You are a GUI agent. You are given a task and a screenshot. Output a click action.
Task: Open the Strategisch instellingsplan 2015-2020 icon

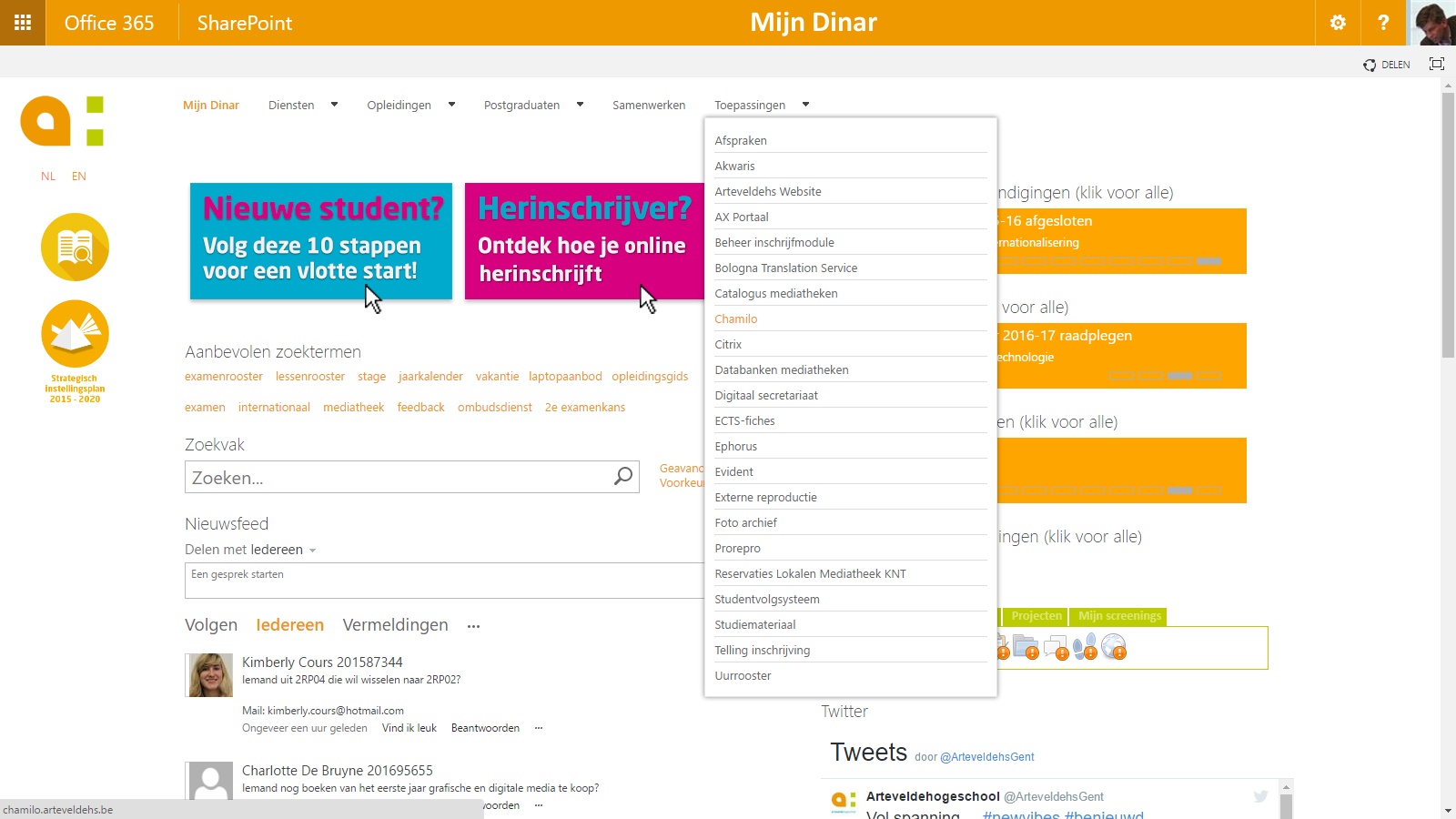[75, 351]
